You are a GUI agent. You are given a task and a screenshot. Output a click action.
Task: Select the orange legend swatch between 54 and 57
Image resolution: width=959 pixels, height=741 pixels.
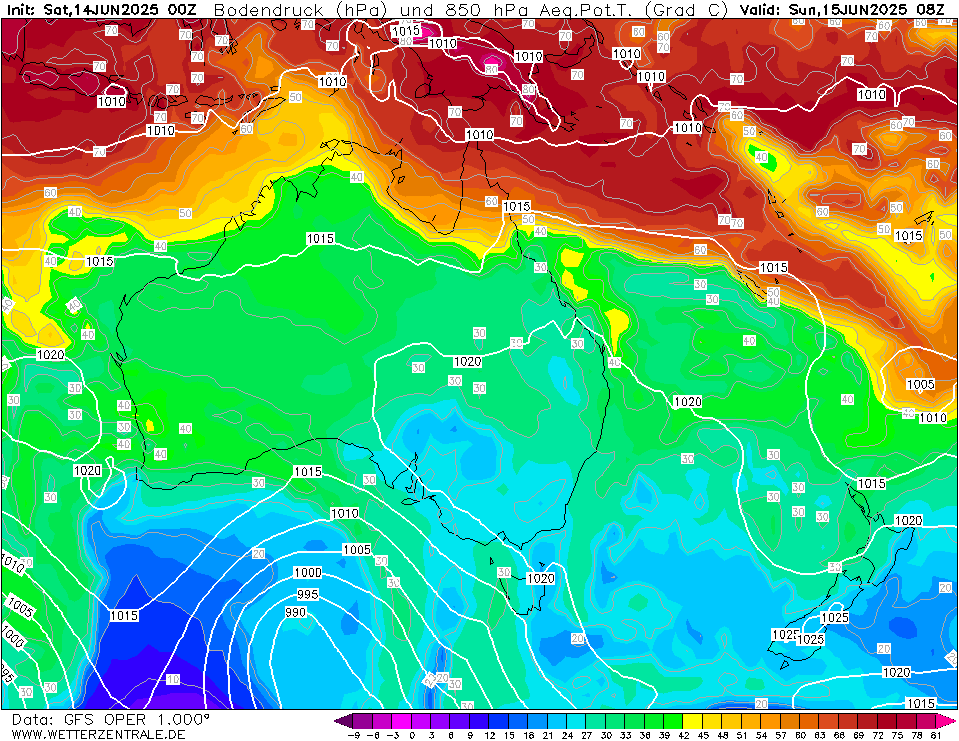[x=770, y=721]
